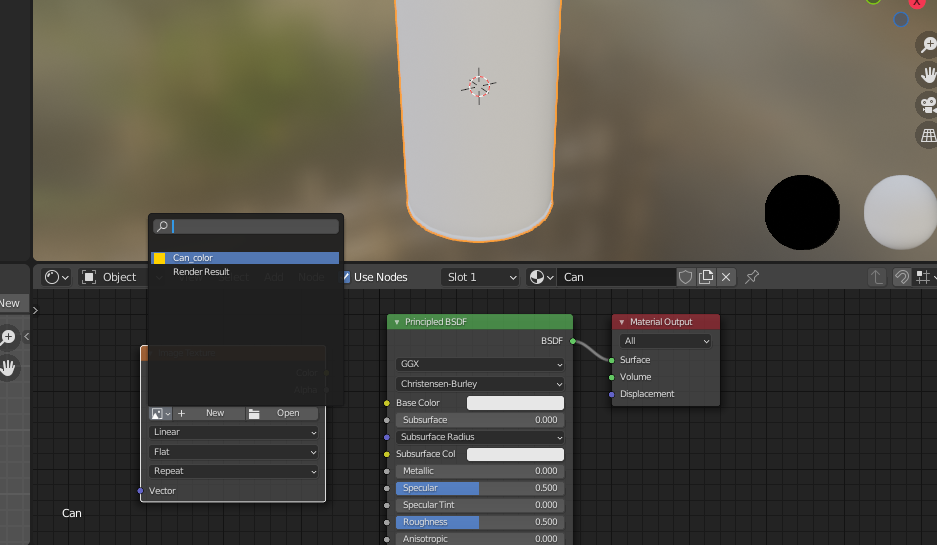The width and height of the screenshot is (937, 545).
Task: Switch perspective/orthographic with grid icon
Action: [x=928, y=136]
